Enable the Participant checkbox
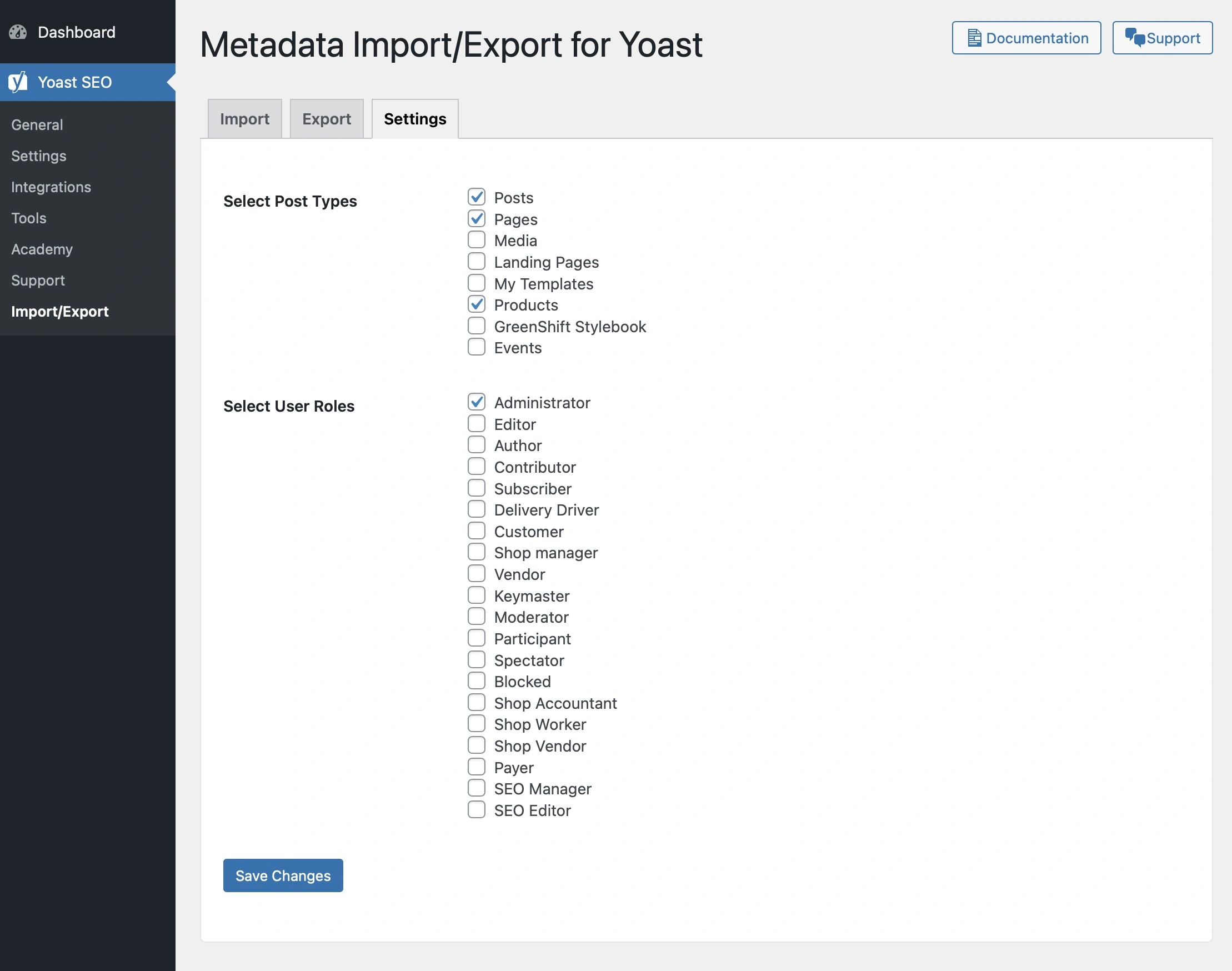Viewport: 1232px width, 971px height. click(477, 637)
